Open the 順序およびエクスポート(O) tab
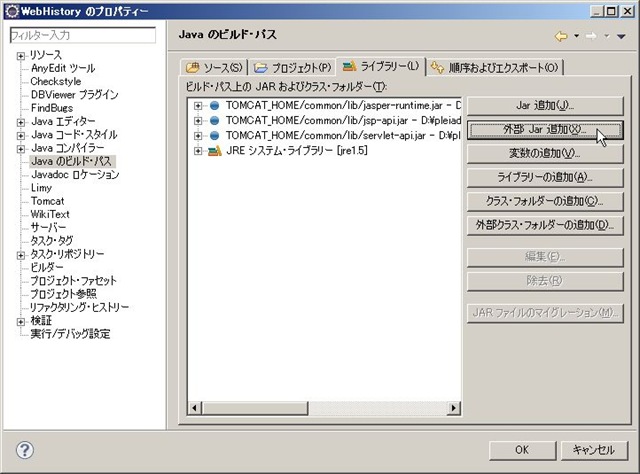 pos(495,67)
